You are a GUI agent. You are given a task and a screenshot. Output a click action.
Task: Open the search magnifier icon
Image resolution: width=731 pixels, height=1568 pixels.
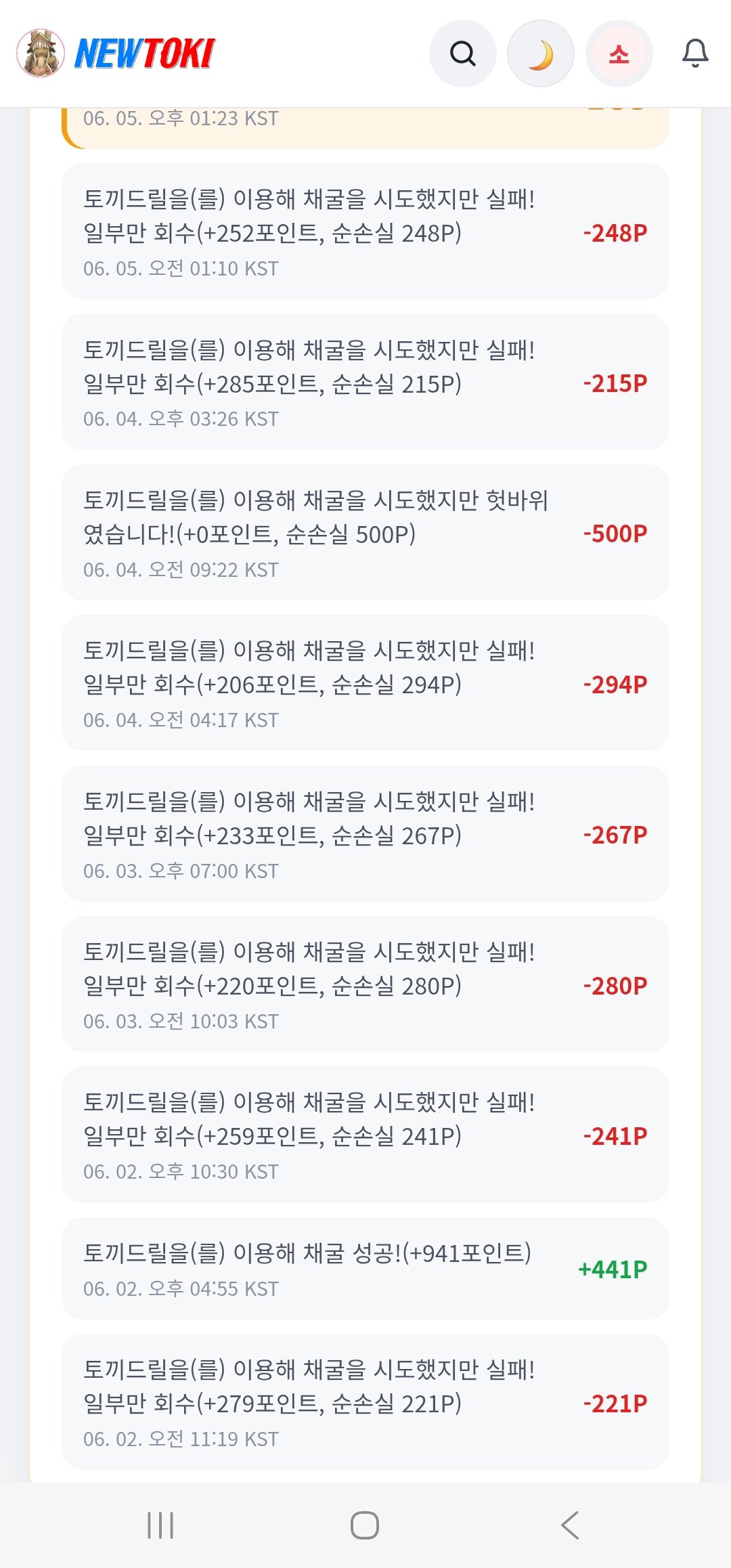(x=463, y=53)
